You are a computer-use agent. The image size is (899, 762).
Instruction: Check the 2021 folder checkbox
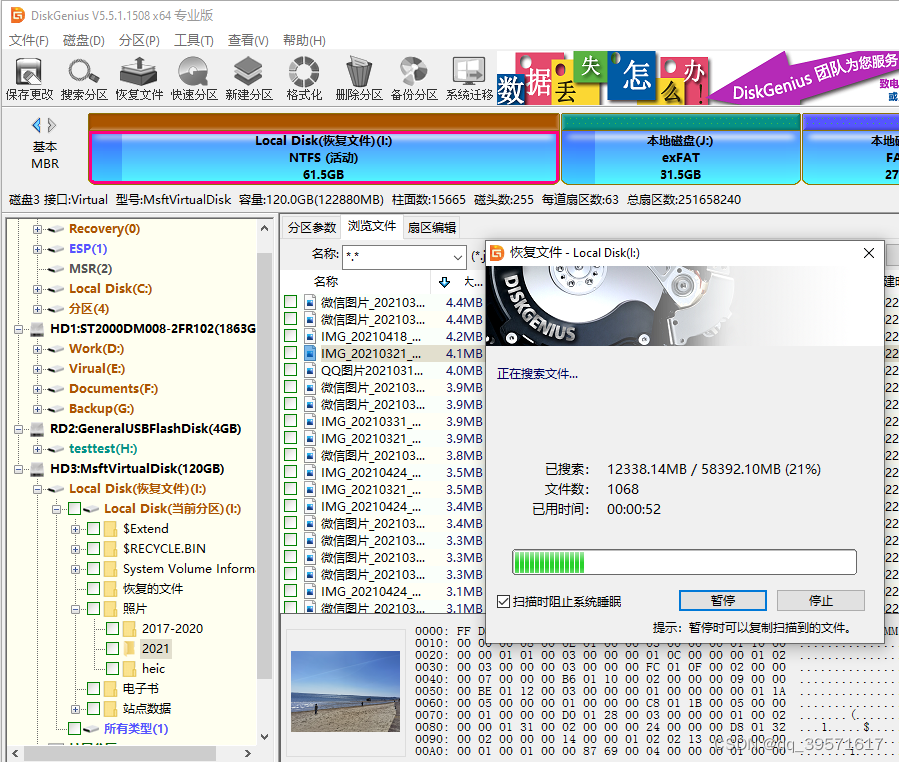[x=112, y=648]
